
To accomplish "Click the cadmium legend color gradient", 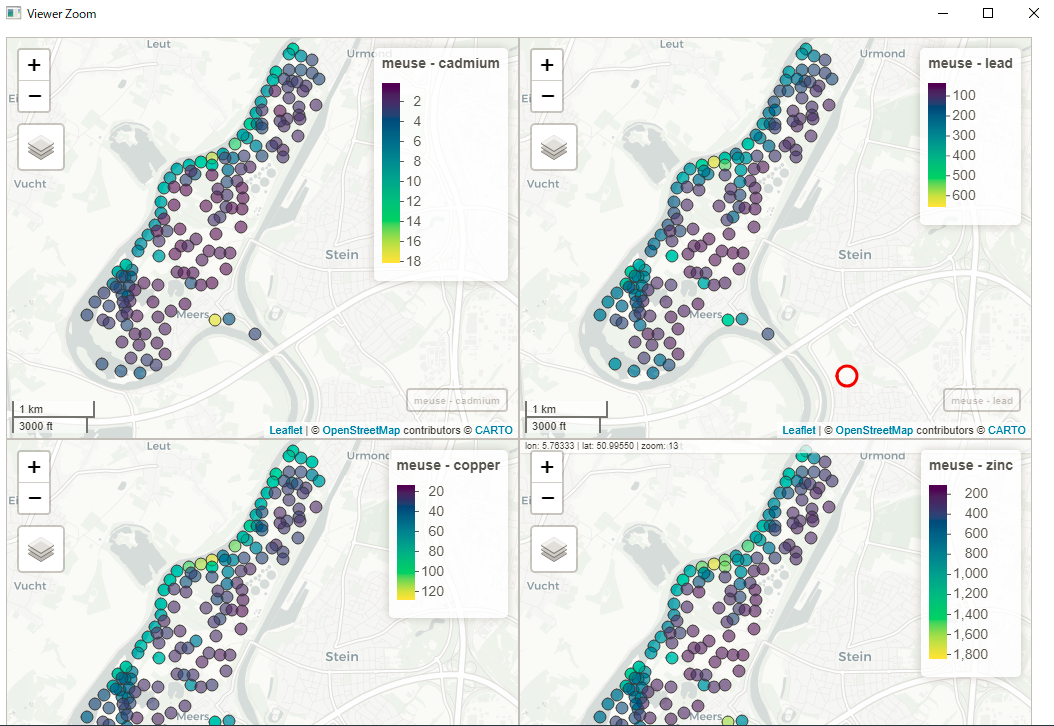I will tap(390, 173).
